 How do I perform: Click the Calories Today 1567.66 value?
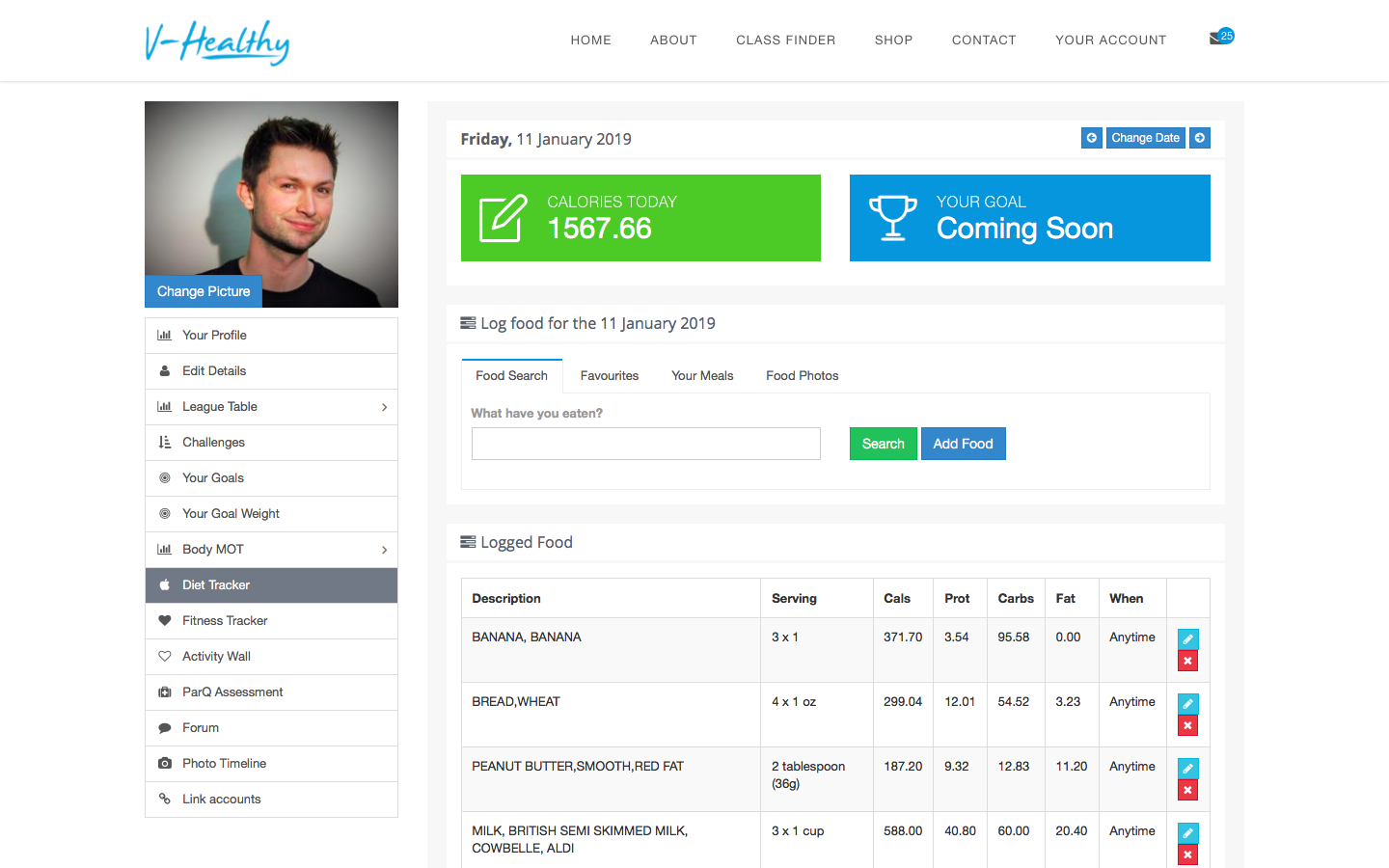[599, 229]
